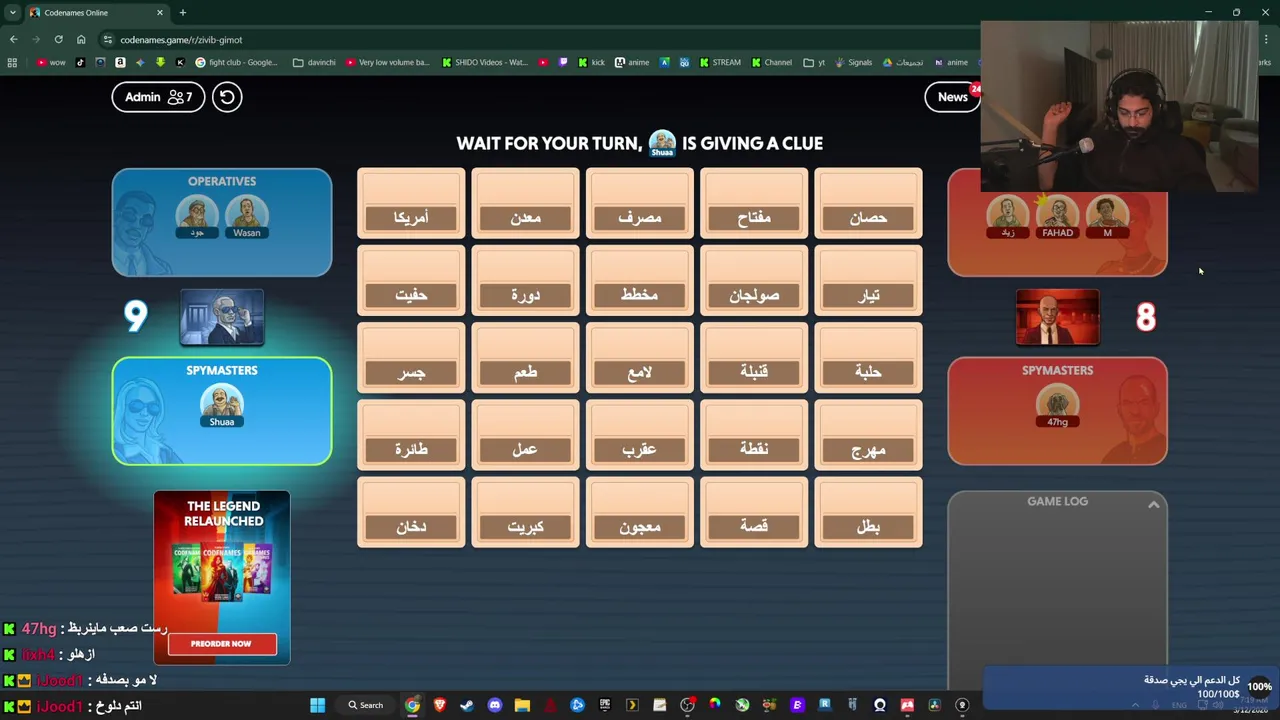Select the قنبلة card
The height and width of the screenshot is (720, 1280).
(x=754, y=358)
